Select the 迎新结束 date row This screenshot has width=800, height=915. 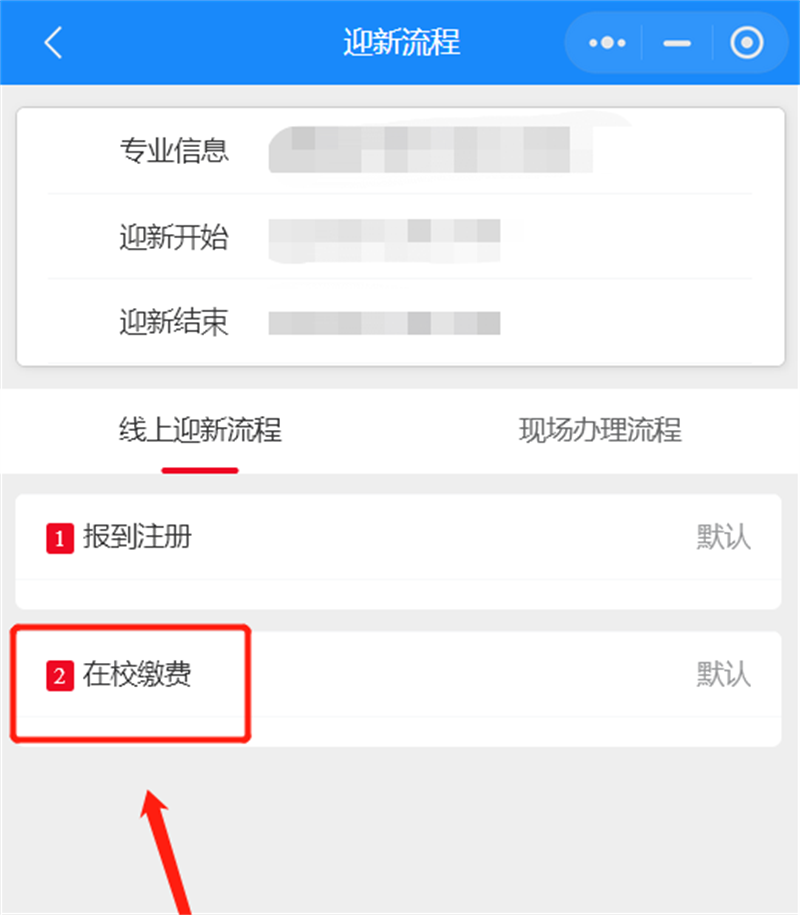click(400, 322)
